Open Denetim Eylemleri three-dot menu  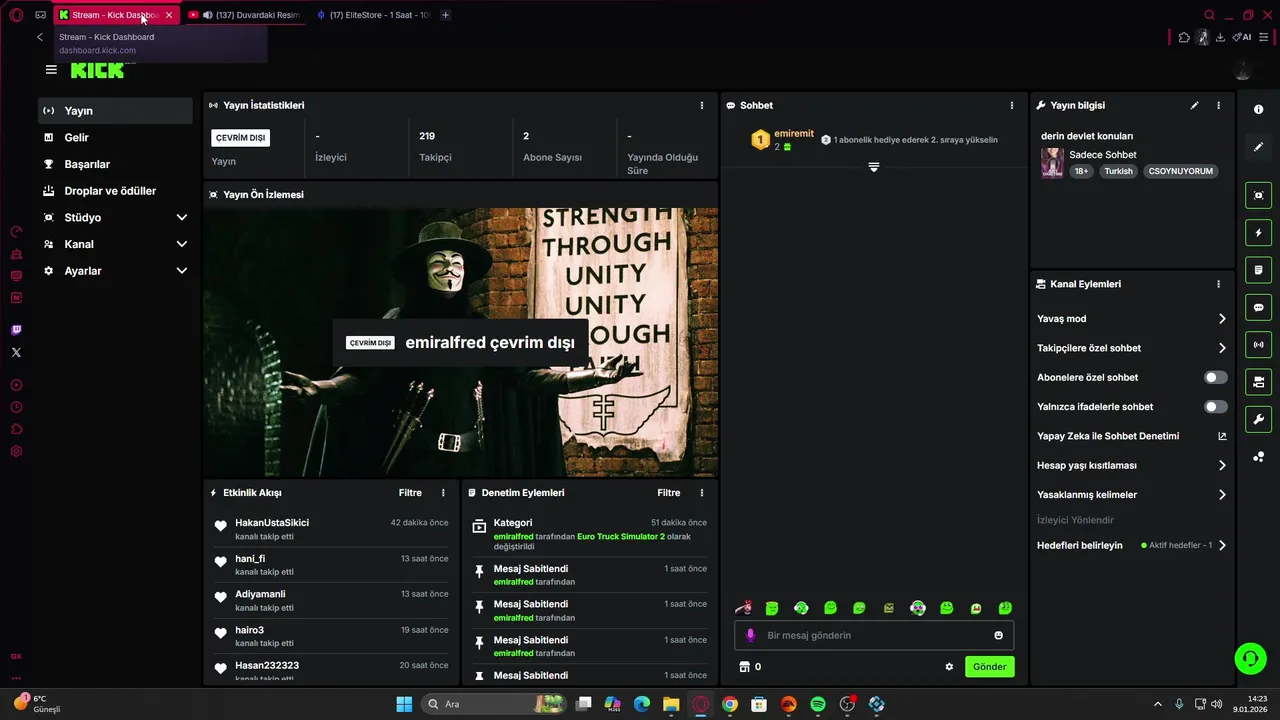pos(702,493)
